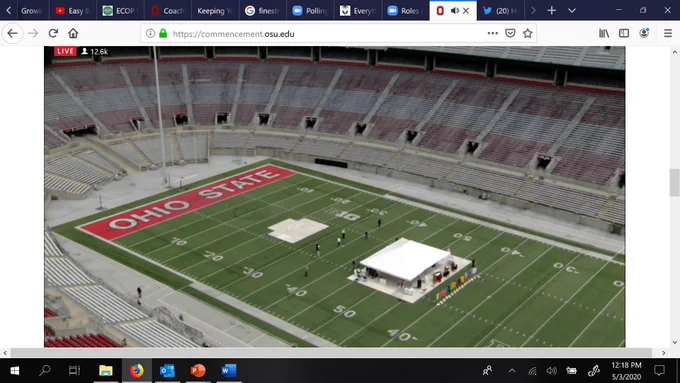Open People icon in system tray
The width and height of the screenshot is (680, 383).
(x=487, y=370)
